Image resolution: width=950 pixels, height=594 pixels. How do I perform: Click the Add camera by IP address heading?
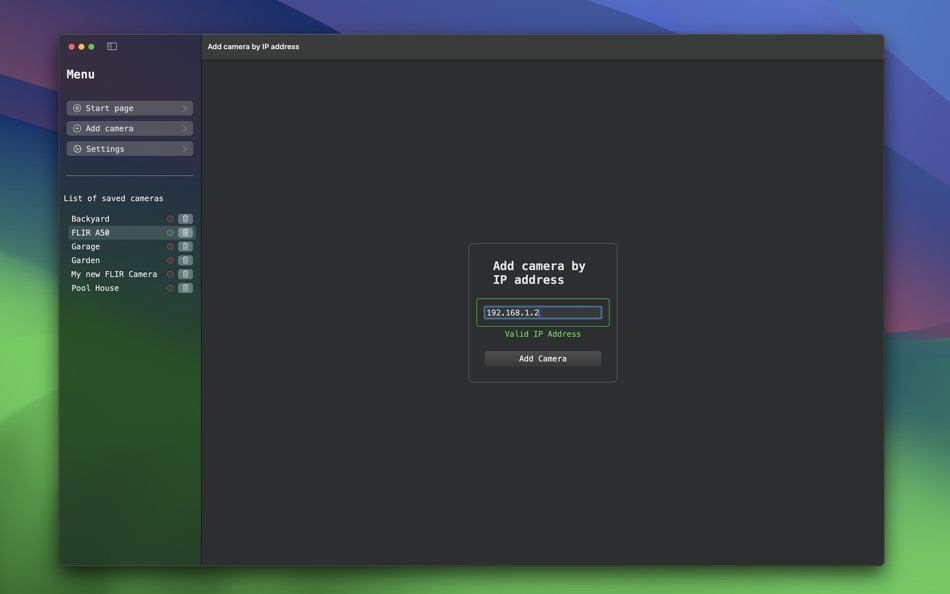(539, 273)
